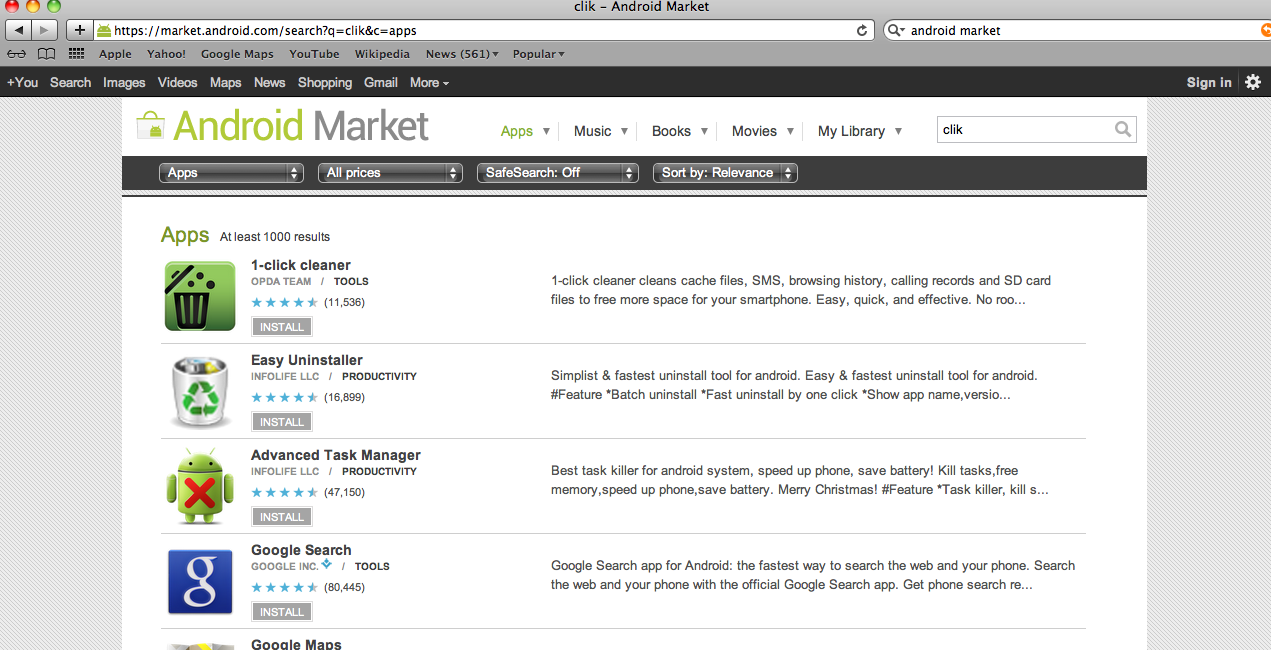This screenshot has height=650, width=1271.
Task: Expand the Popular bookmarks folder
Action: pos(539,54)
